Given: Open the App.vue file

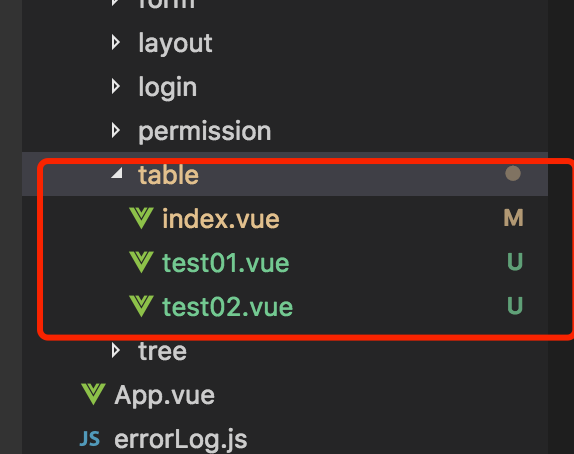Looking at the screenshot, I should pyautogui.click(x=164, y=395).
